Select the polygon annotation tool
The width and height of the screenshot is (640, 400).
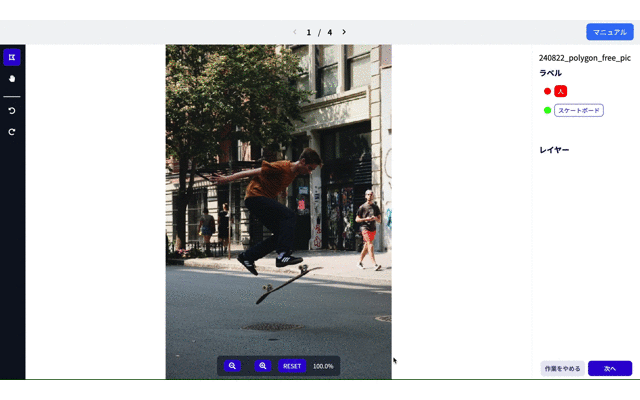pyautogui.click(x=12, y=57)
